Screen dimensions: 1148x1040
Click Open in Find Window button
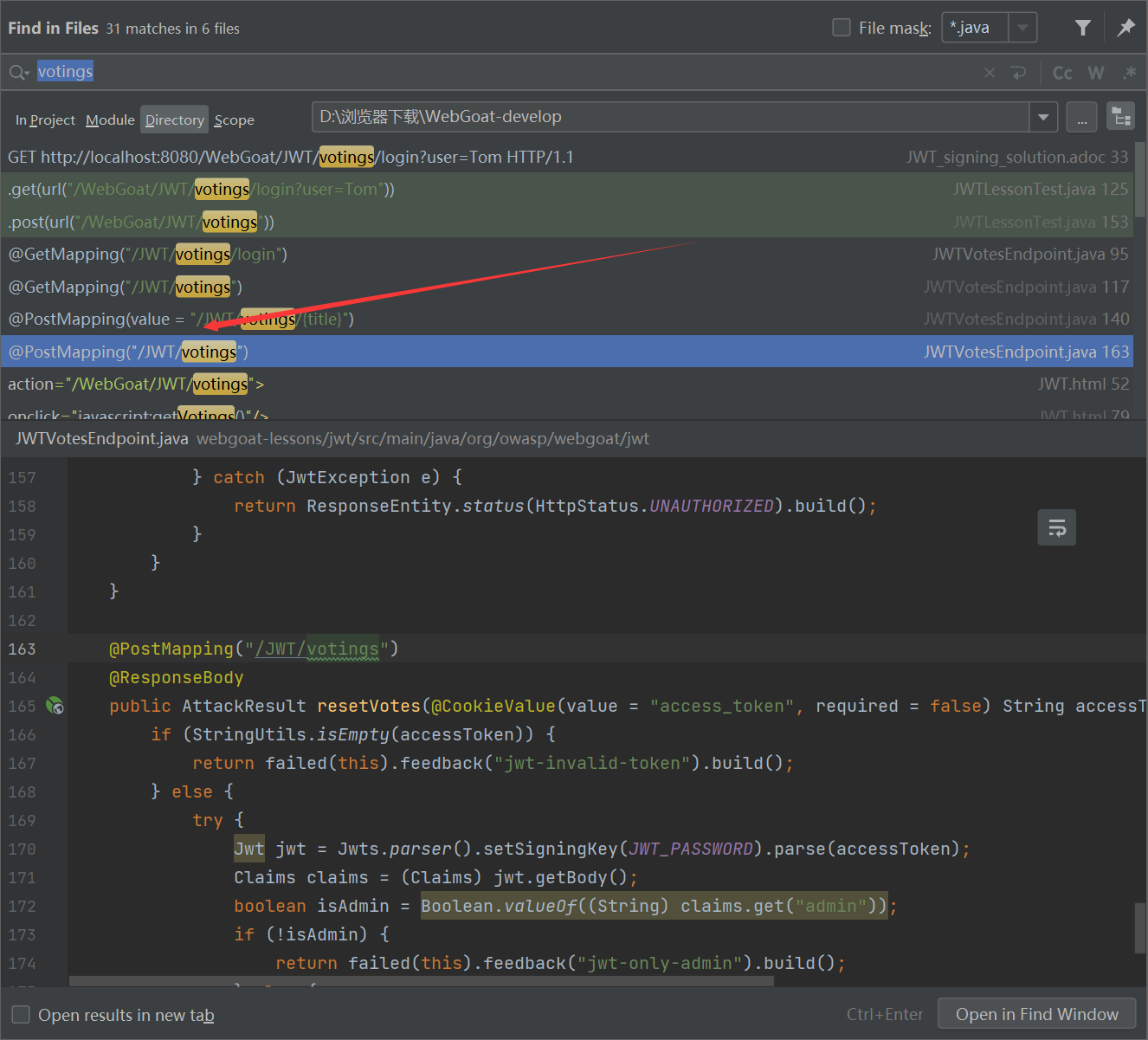pyautogui.click(x=1036, y=1014)
